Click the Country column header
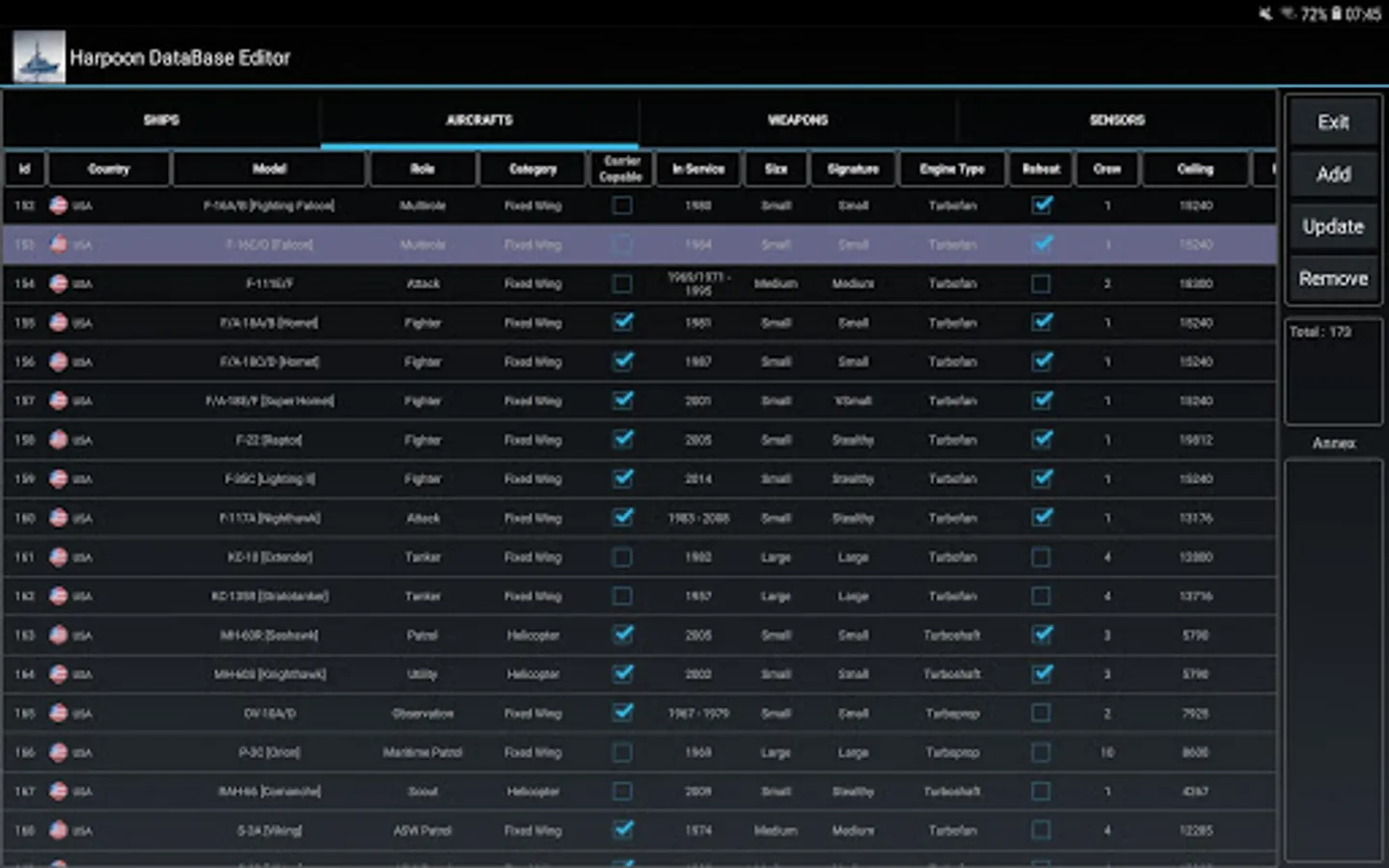 pos(109,169)
